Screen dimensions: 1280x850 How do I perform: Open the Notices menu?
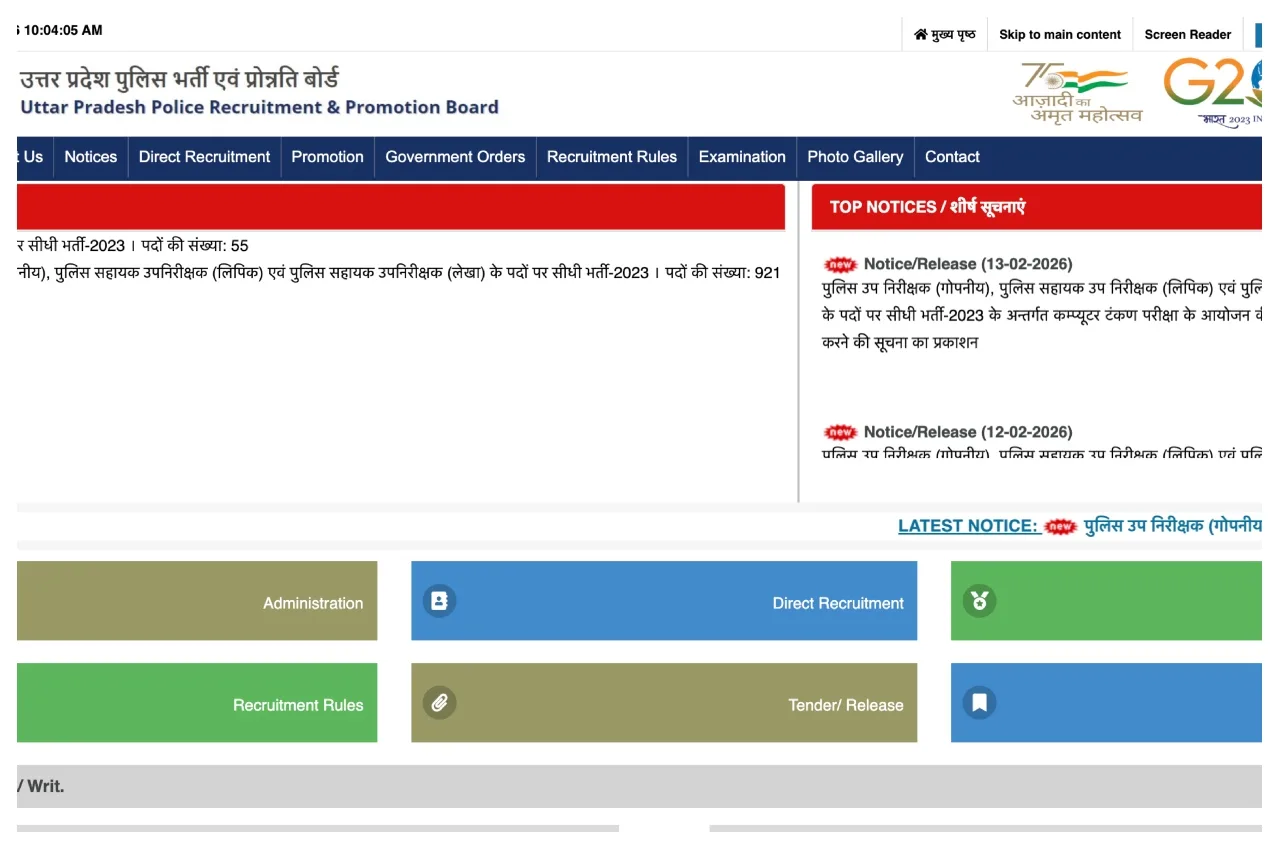point(90,157)
